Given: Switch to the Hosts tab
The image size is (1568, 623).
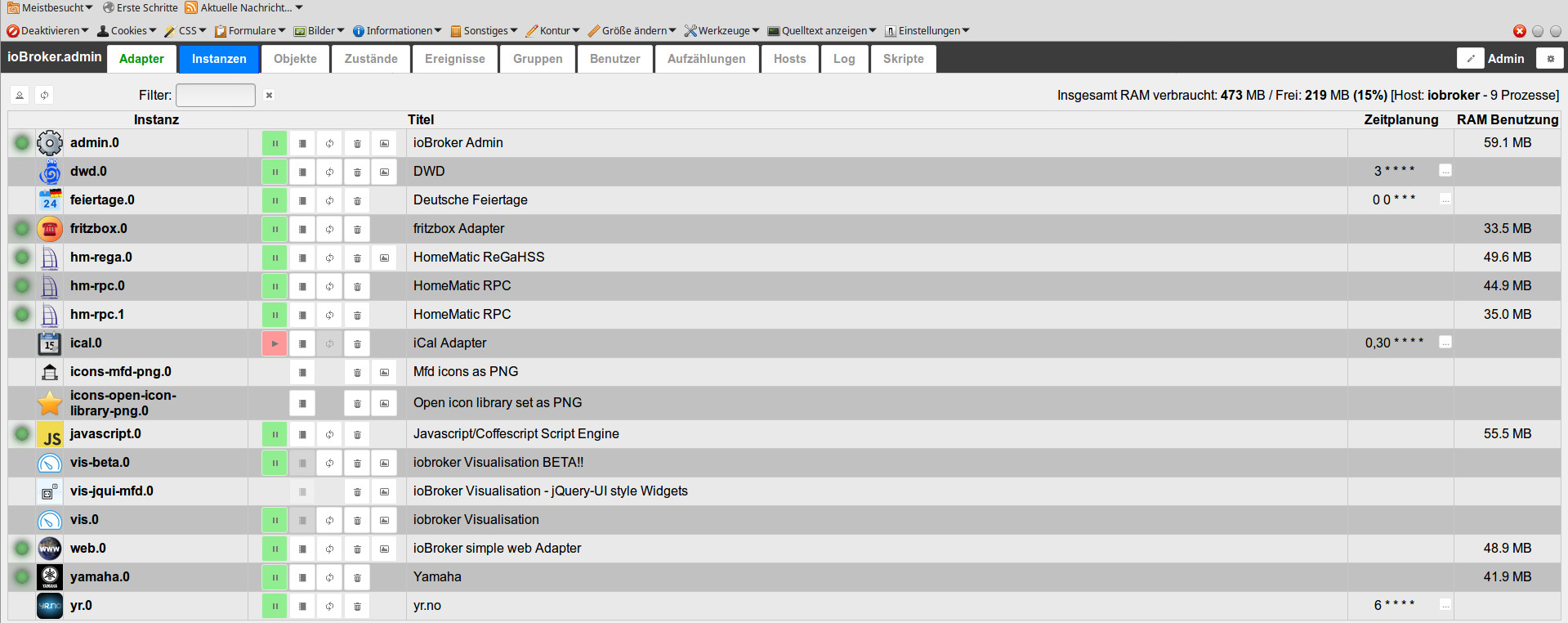Looking at the screenshot, I should 790,59.
